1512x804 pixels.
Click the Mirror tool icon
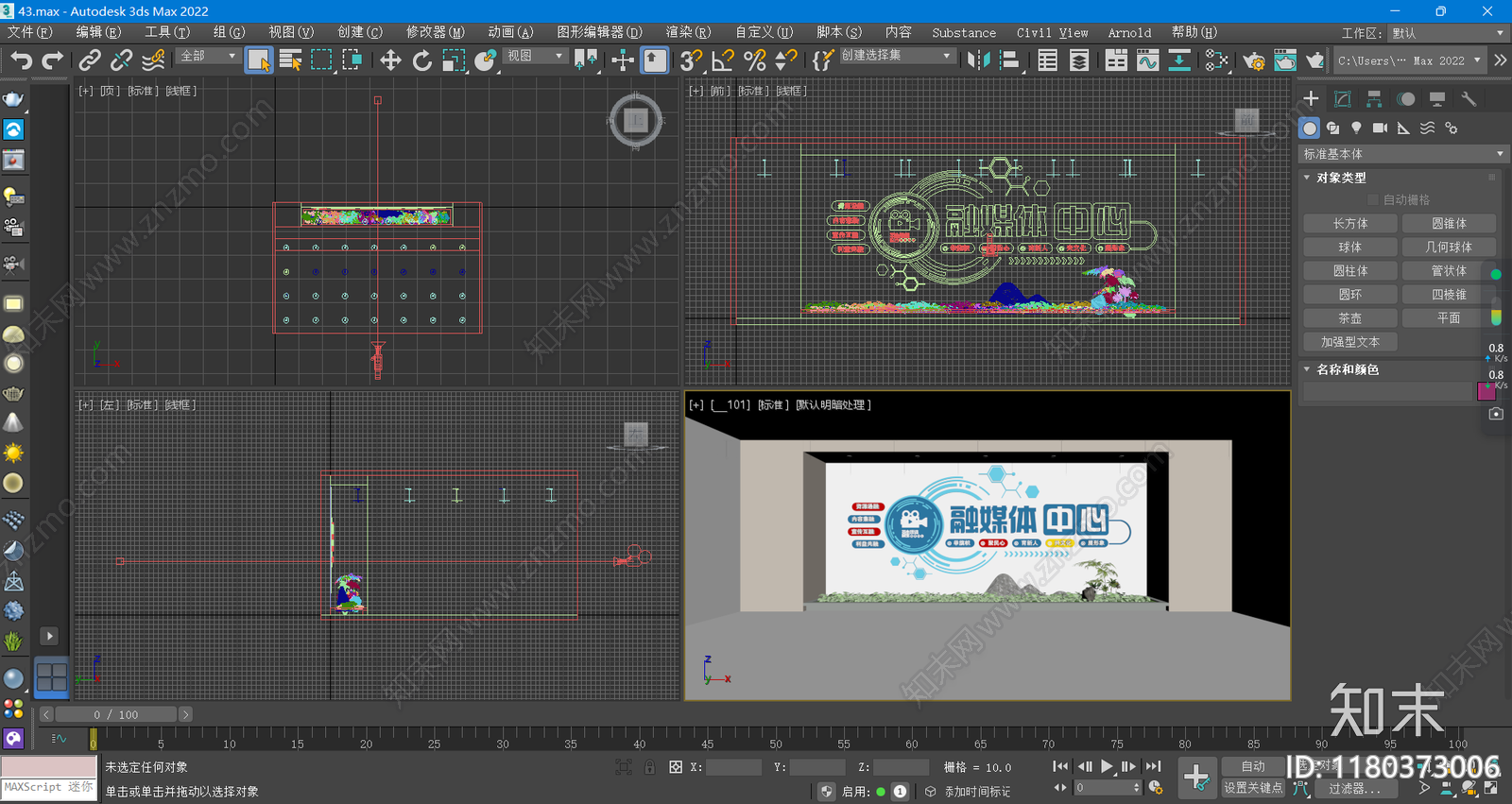pyautogui.click(x=978, y=60)
